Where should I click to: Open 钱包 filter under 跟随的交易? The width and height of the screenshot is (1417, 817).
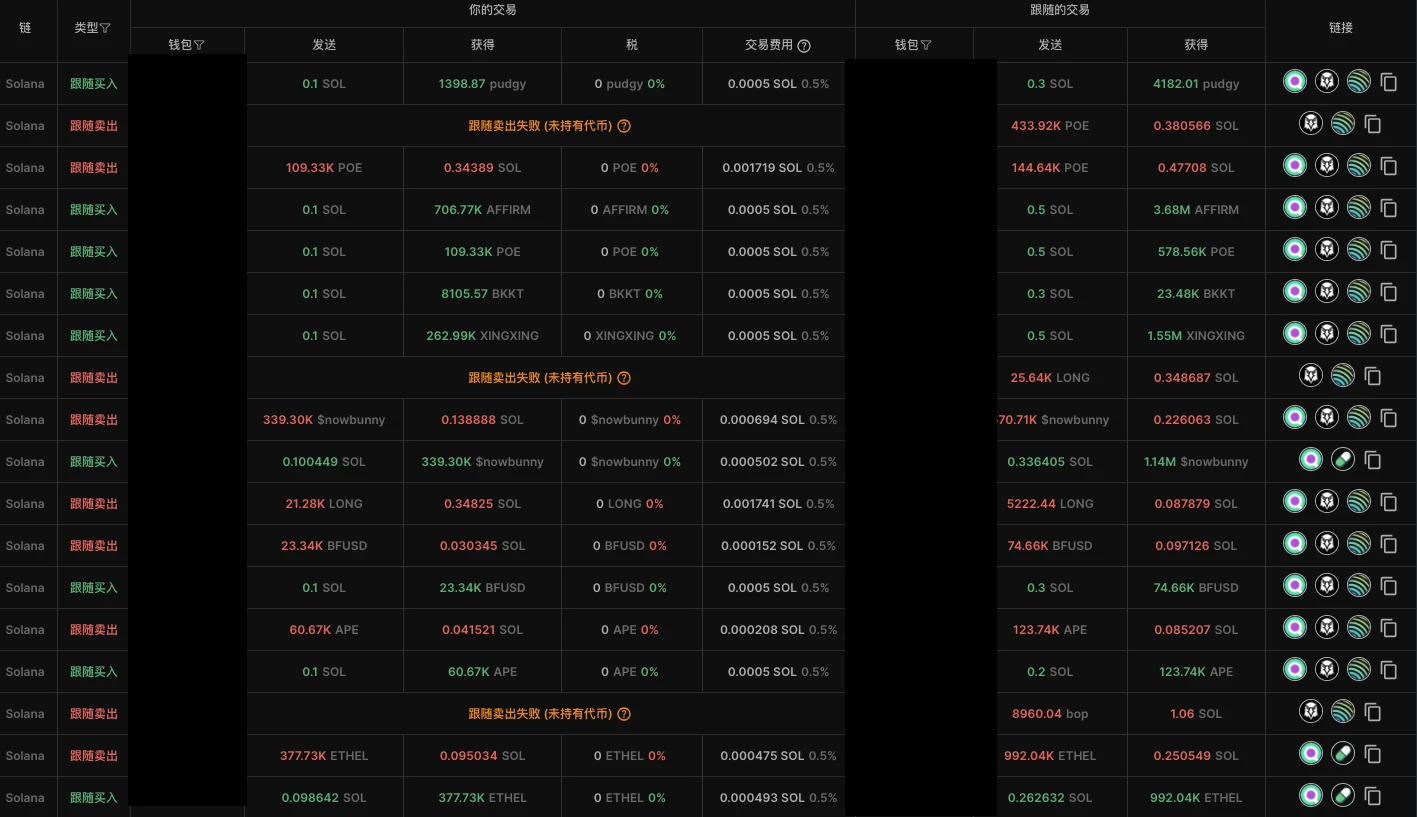tap(926, 45)
